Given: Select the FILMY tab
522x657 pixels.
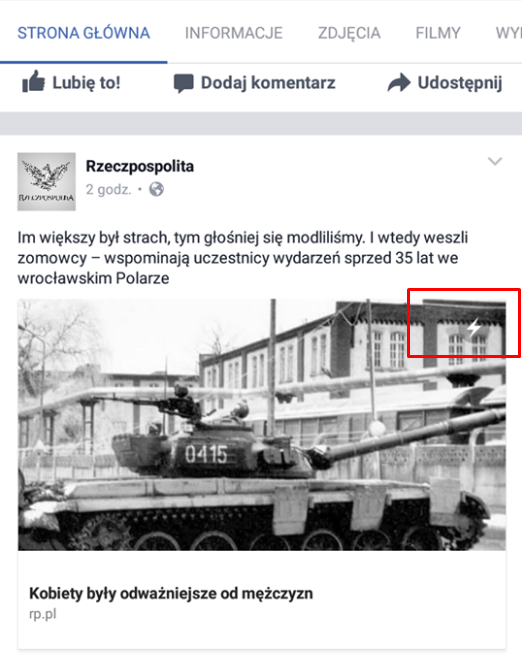Looking at the screenshot, I should pos(438,33).
